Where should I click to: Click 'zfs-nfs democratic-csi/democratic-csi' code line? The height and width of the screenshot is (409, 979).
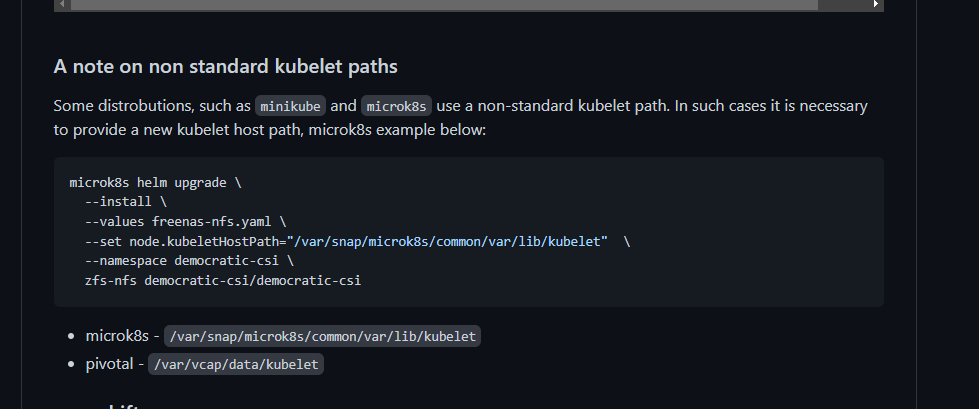223,280
